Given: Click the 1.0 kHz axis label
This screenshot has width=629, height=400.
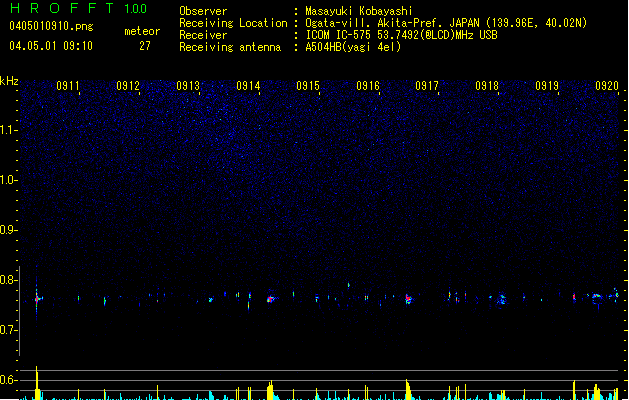Looking at the screenshot, I should tap(8, 180).
